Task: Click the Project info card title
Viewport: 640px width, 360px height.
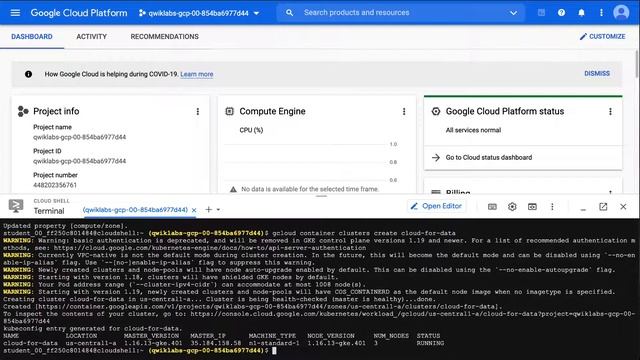Action: pos(56,111)
